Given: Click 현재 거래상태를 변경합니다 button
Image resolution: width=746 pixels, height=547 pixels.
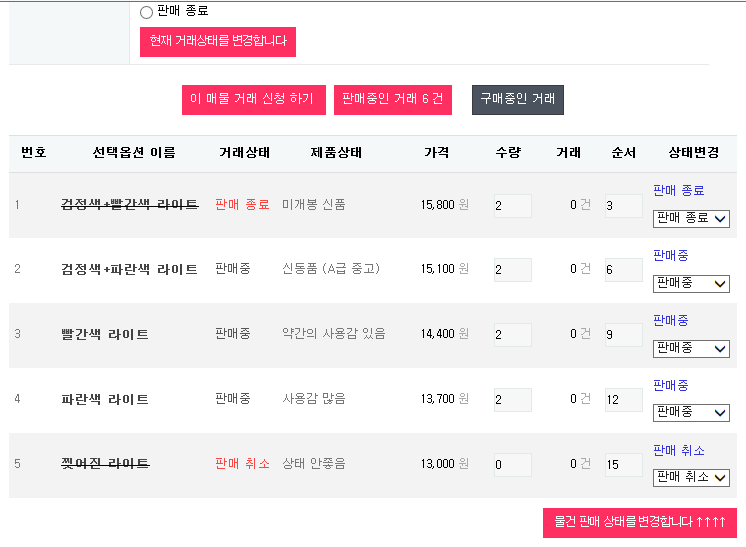Looking at the screenshot, I should (217, 42).
